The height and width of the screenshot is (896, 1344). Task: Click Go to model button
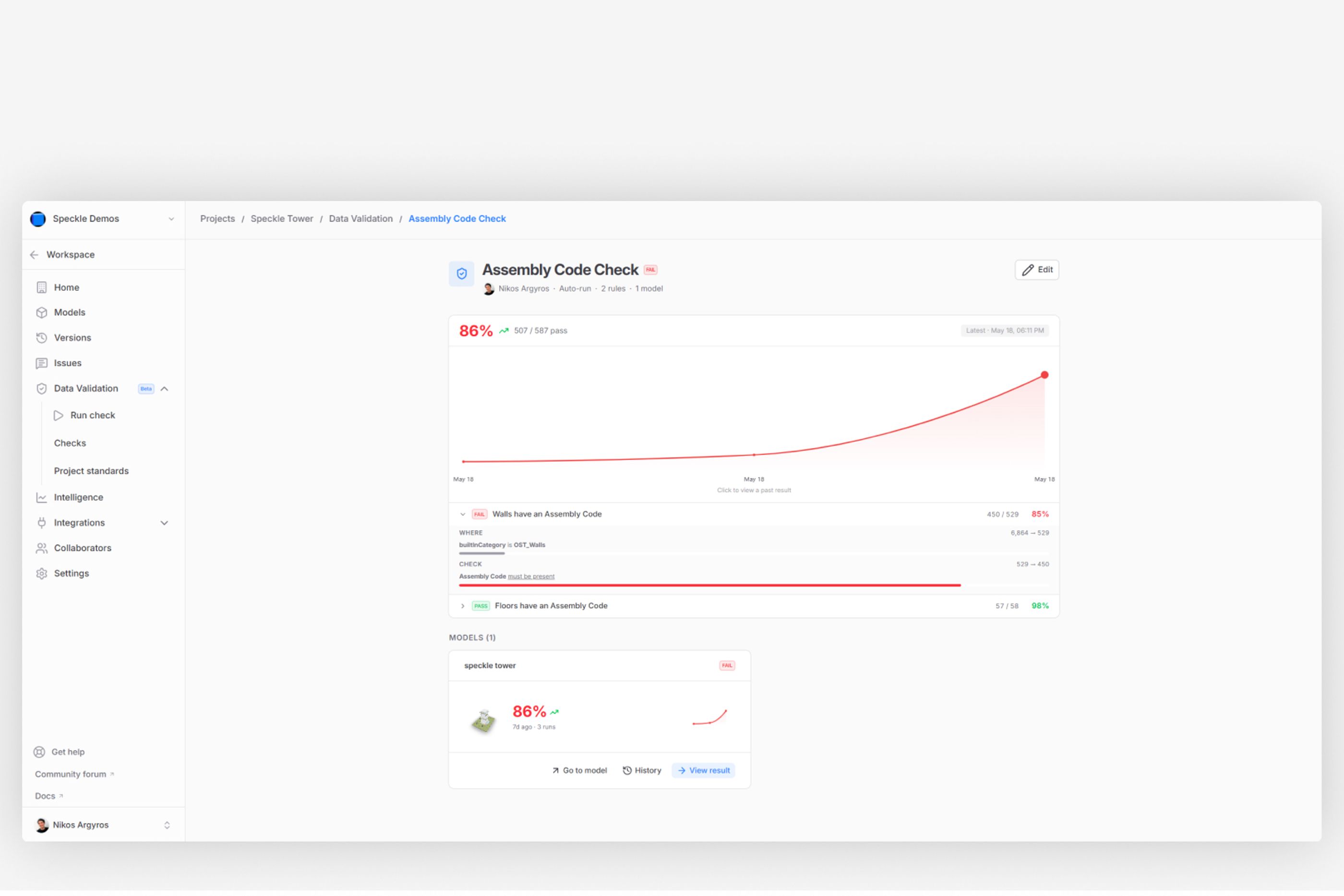[579, 771]
